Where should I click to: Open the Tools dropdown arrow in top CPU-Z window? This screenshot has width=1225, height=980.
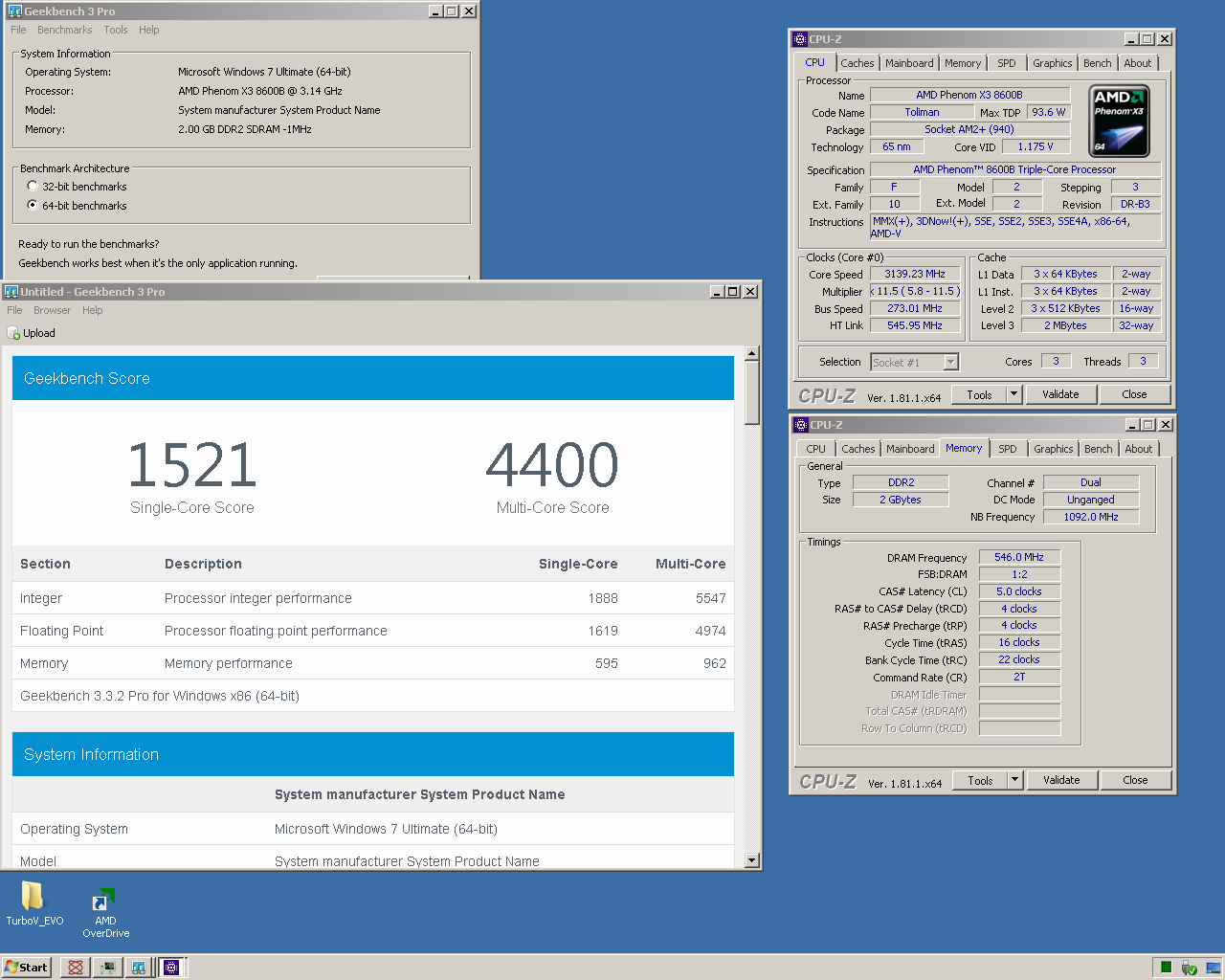click(1014, 394)
